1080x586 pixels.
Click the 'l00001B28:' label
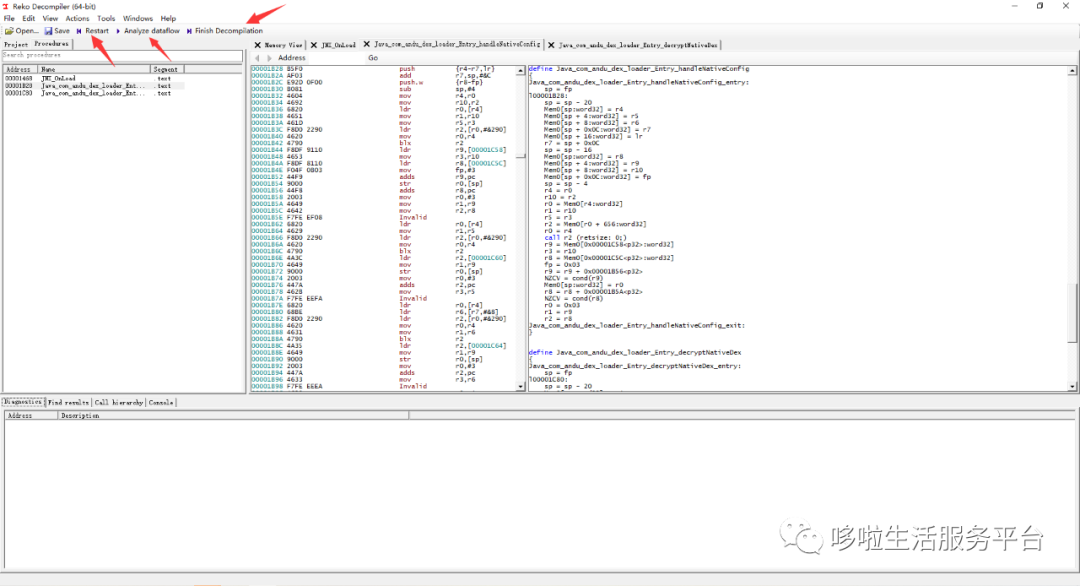548,96
